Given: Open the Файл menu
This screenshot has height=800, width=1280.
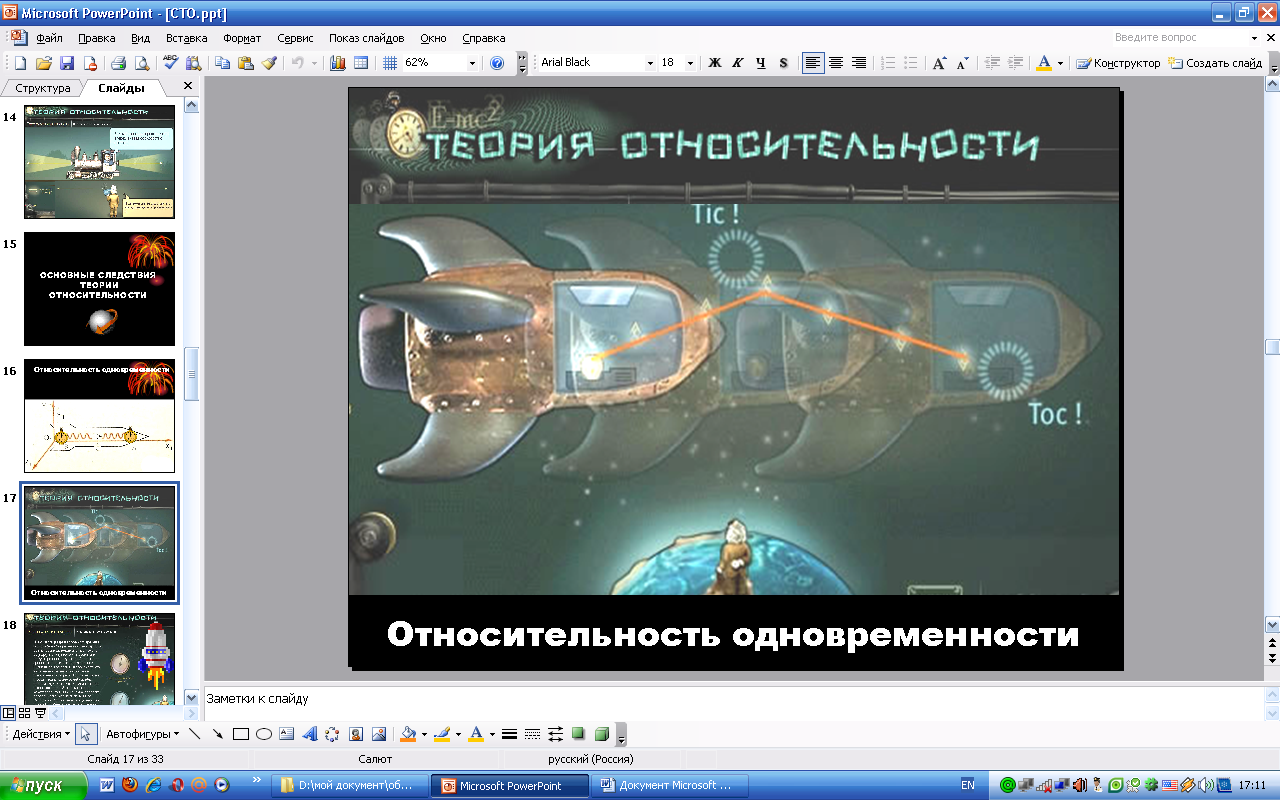Looking at the screenshot, I should [x=49, y=38].
